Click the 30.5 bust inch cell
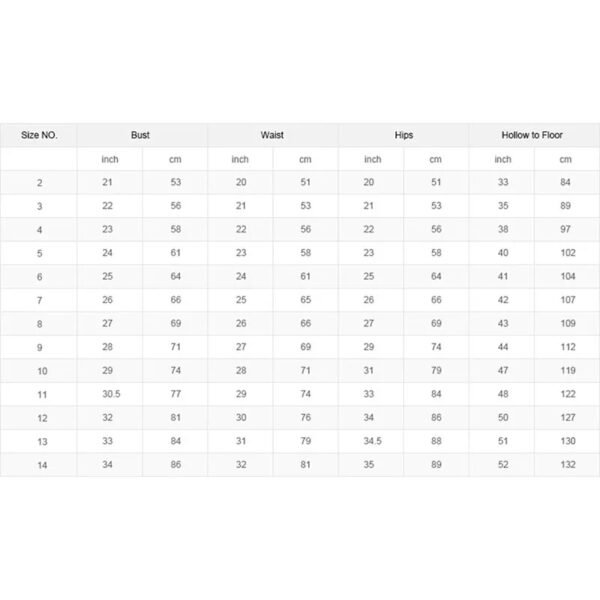Screen dimensions: 600x600 click(x=111, y=394)
